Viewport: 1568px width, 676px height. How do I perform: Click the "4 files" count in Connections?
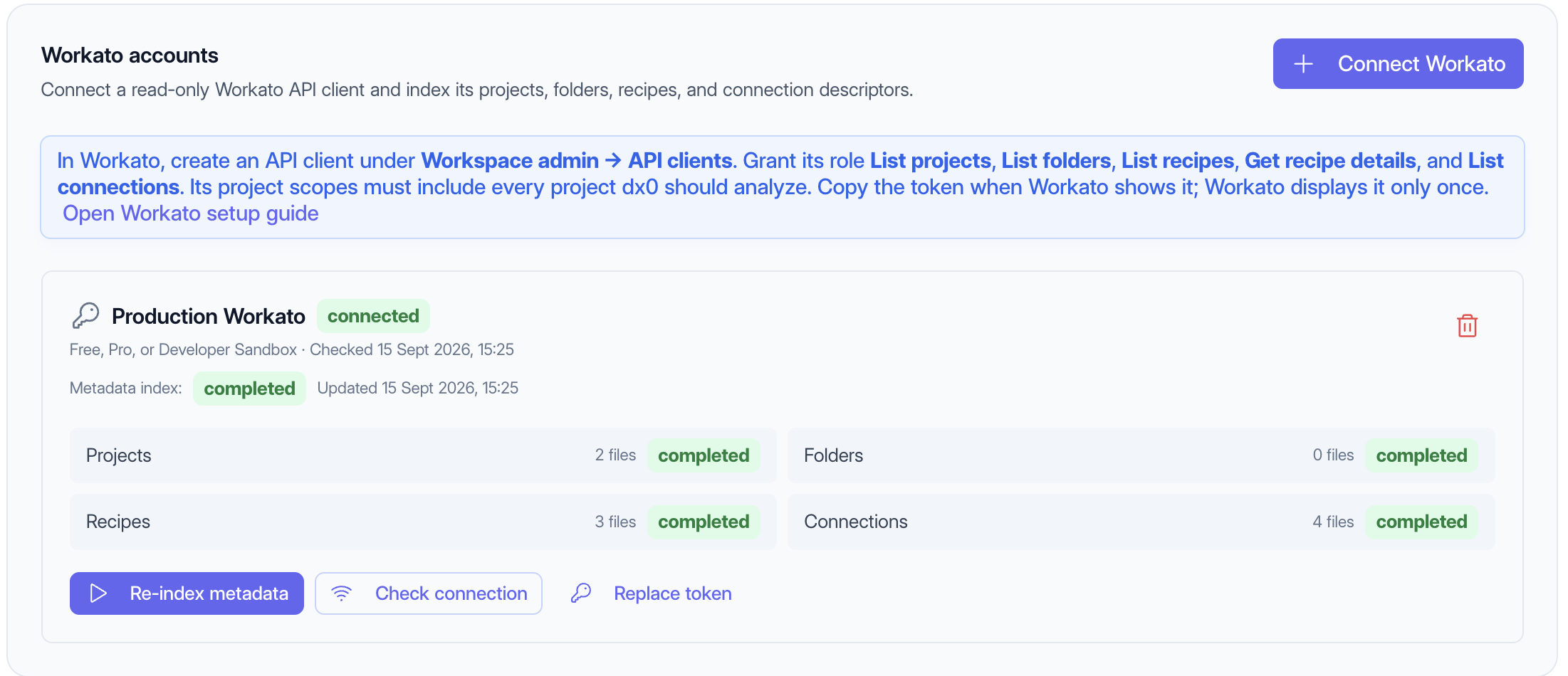point(1333,522)
